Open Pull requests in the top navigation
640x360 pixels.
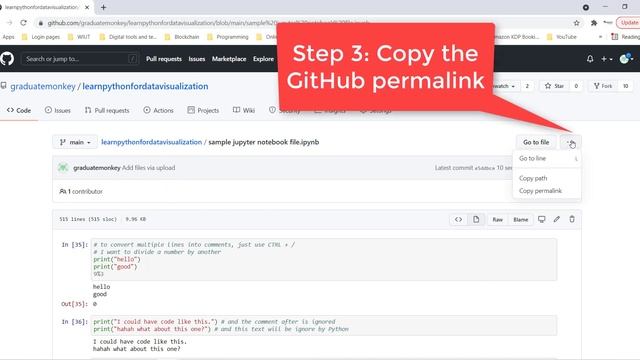pos(164,59)
